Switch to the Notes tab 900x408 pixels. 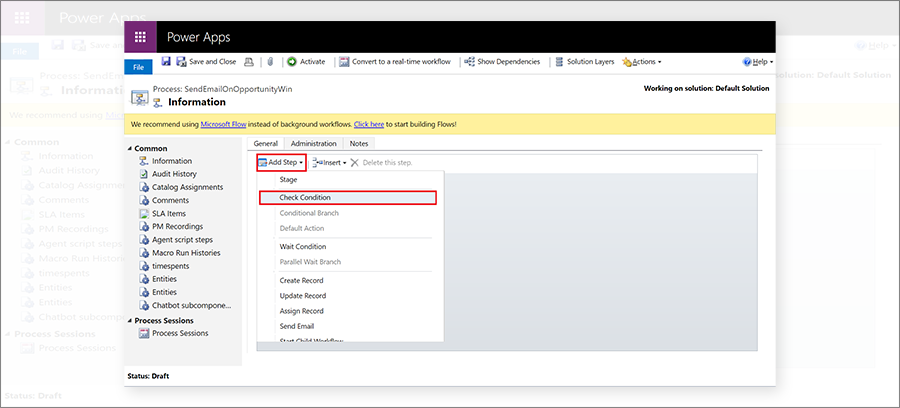(359, 143)
